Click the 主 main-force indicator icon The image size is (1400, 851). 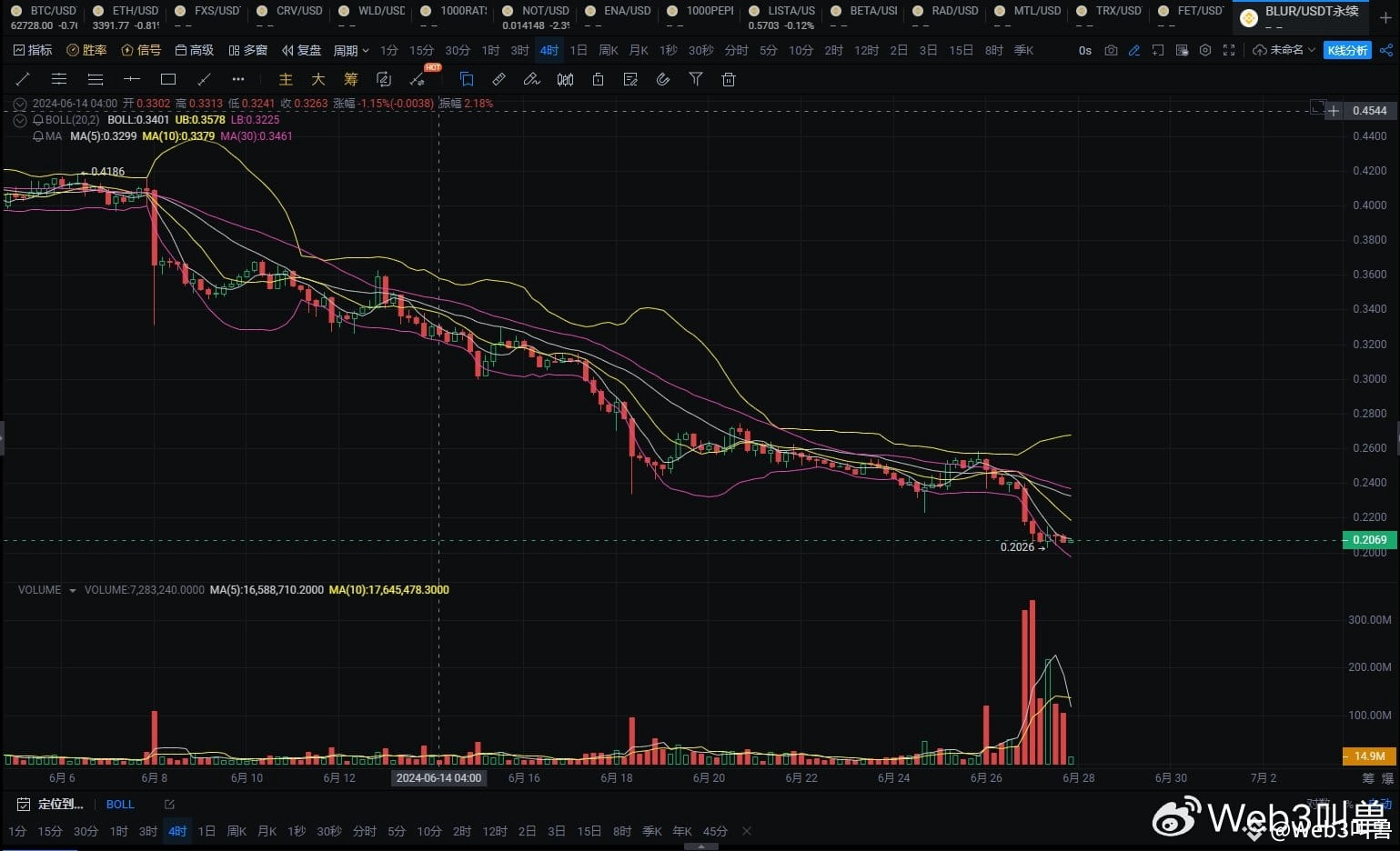[286, 79]
